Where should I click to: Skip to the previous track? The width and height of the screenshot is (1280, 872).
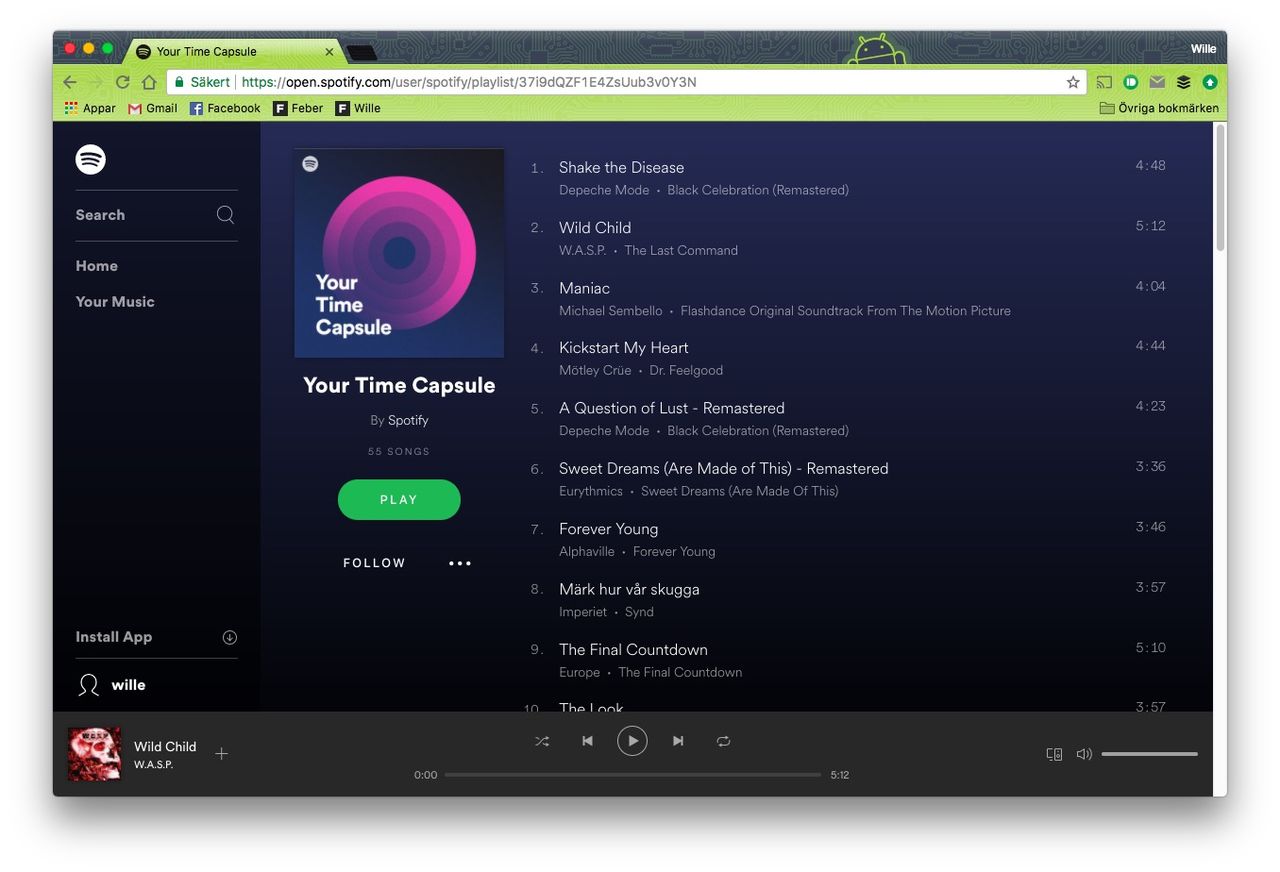point(587,741)
